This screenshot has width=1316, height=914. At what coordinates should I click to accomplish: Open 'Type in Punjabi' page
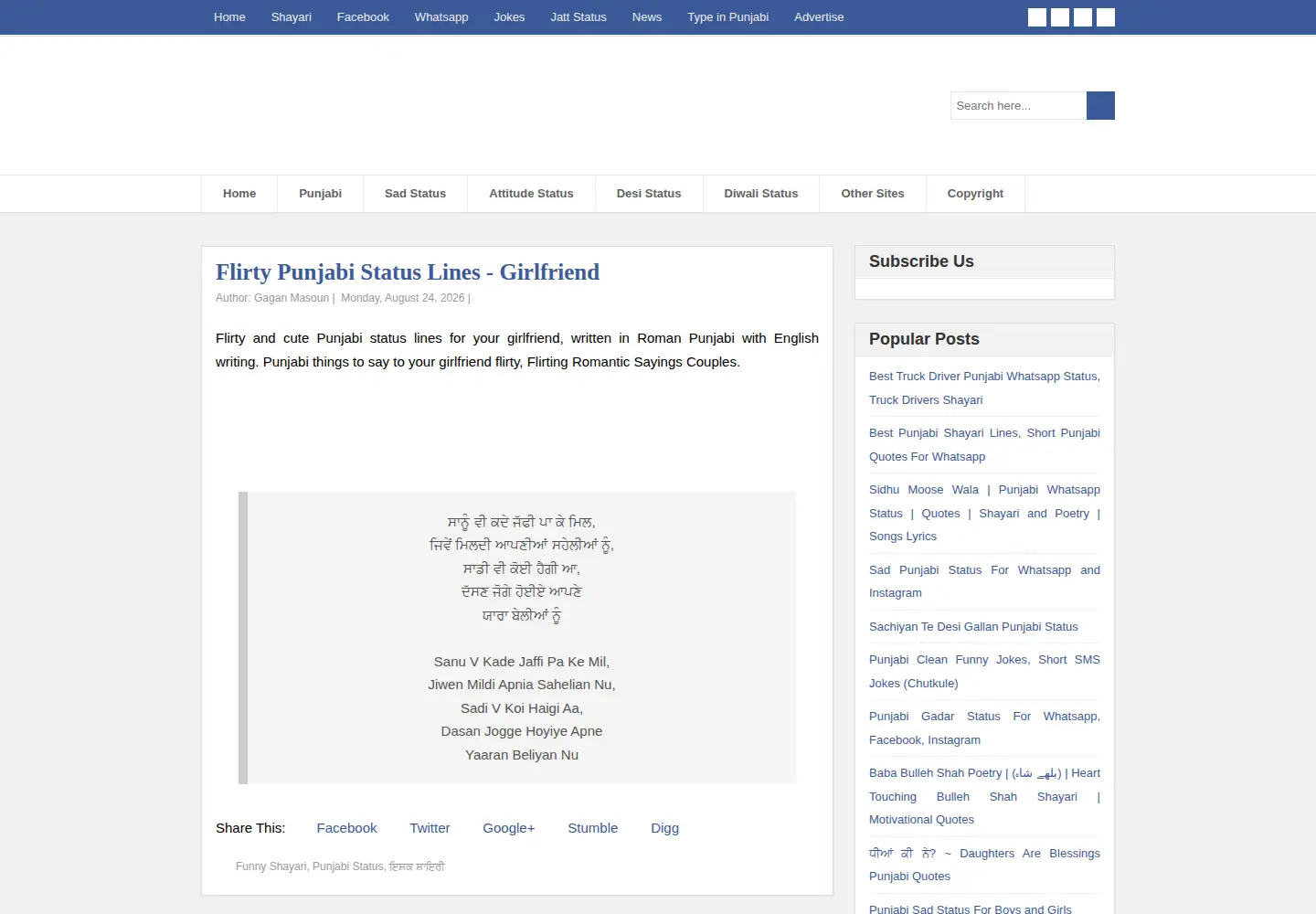[x=728, y=16]
